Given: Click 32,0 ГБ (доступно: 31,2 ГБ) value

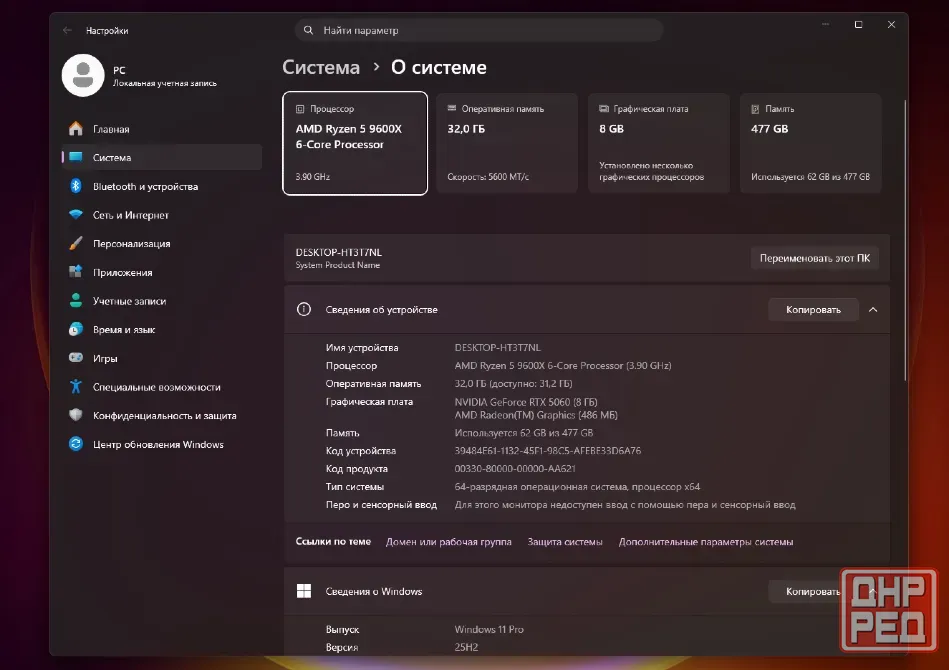Looking at the screenshot, I should pos(513,384).
